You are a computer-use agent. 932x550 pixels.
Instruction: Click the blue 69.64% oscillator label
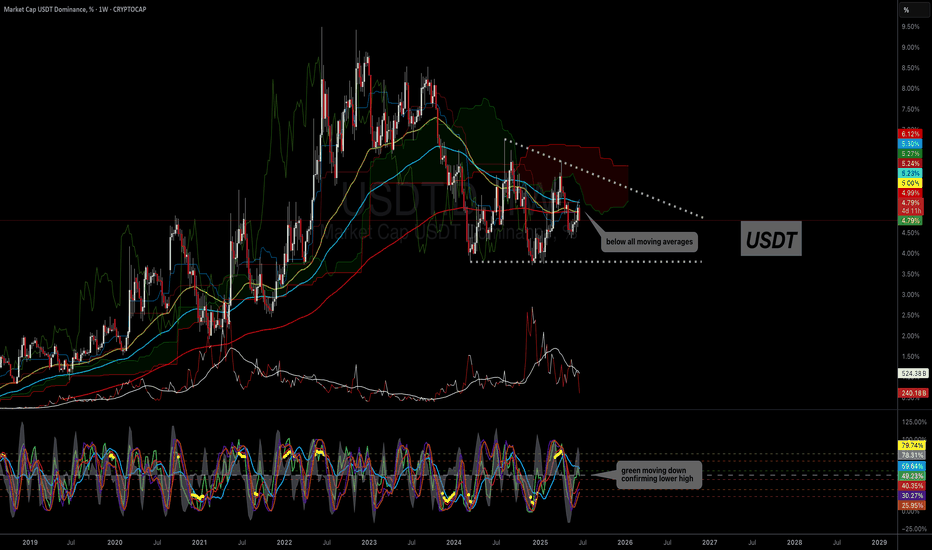point(912,466)
